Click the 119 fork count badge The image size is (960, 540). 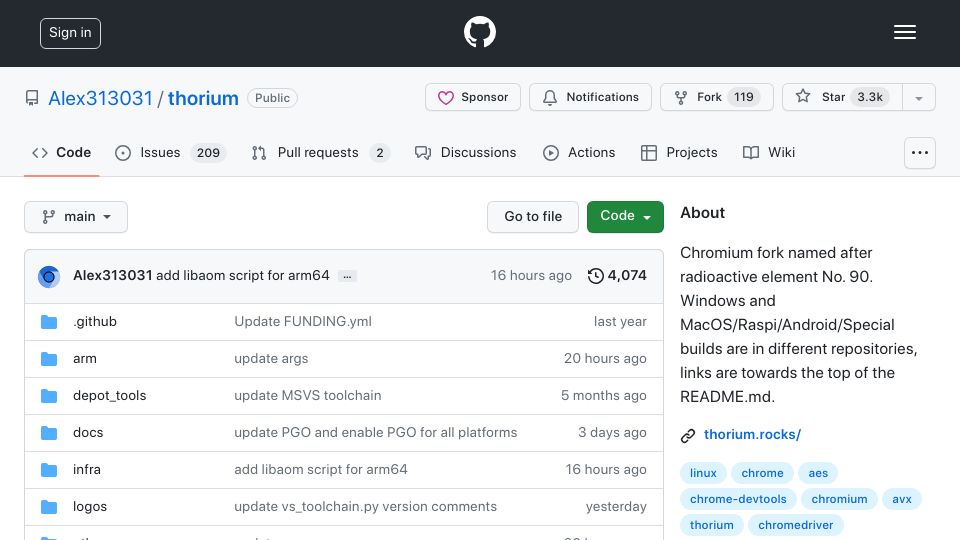point(744,97)
